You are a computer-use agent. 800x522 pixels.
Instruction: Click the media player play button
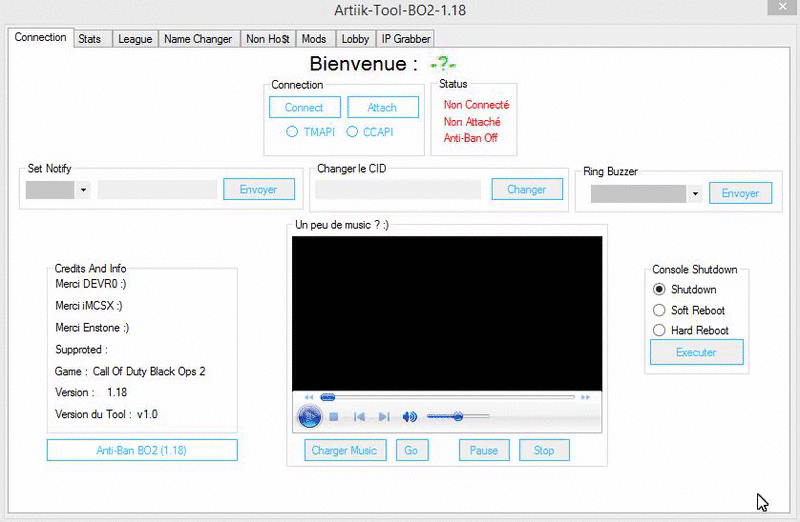click(309, 416)
